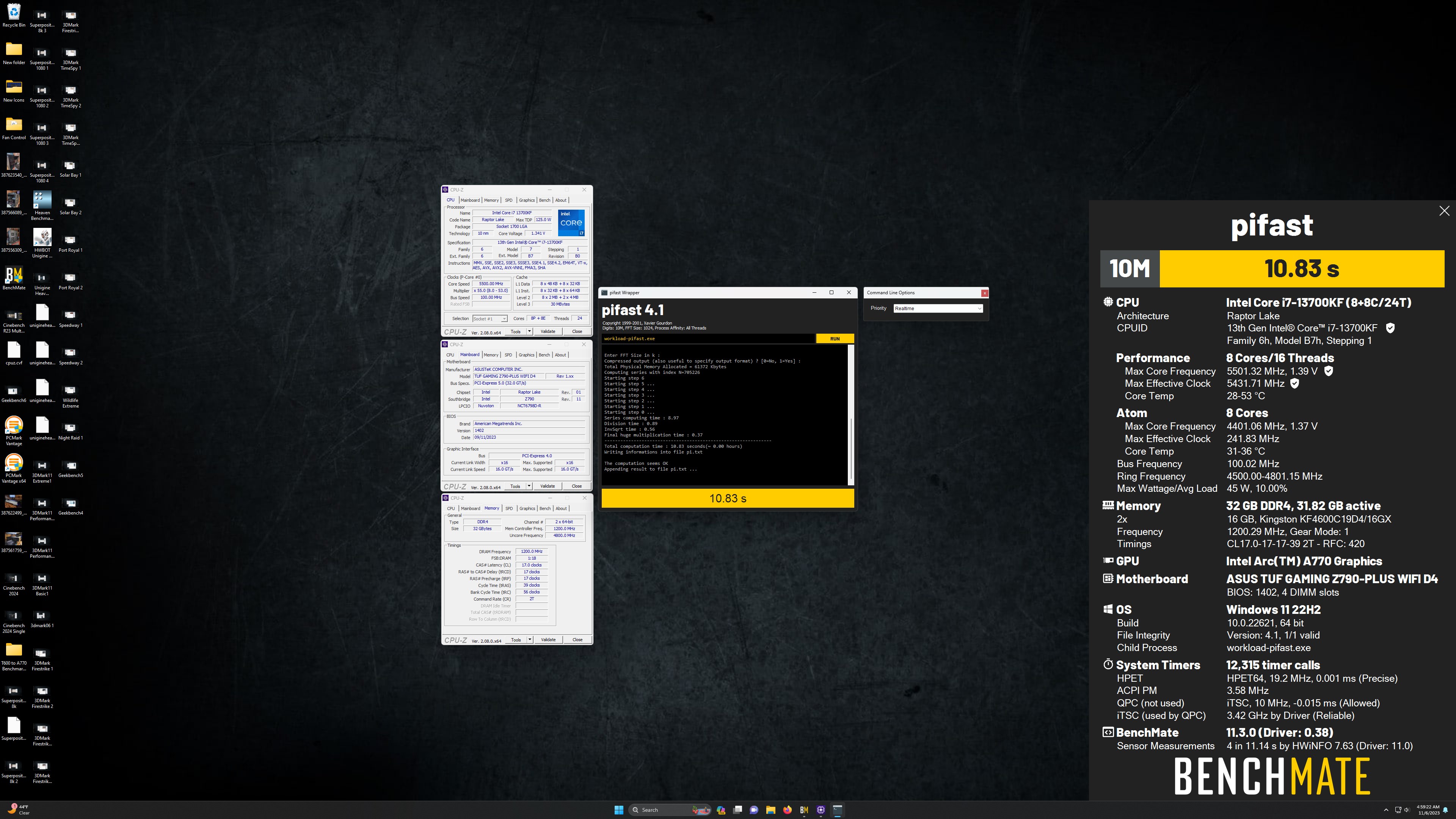Screen dimensions: 1456x819
Task: Click Close in the Mainboard CPU-Z window
Action: (x=576, y=486)
